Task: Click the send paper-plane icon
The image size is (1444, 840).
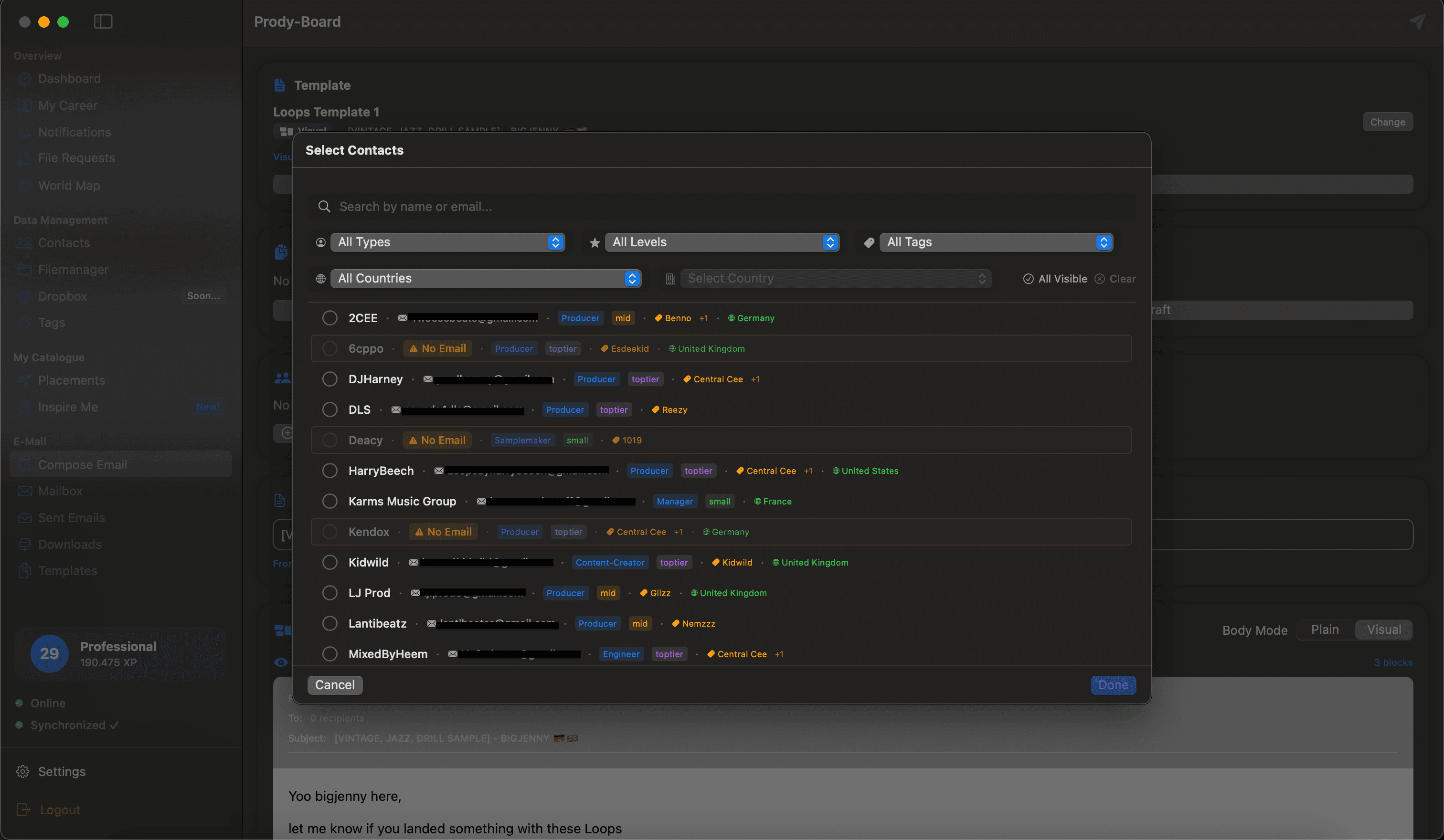Action: [1418, 22]
